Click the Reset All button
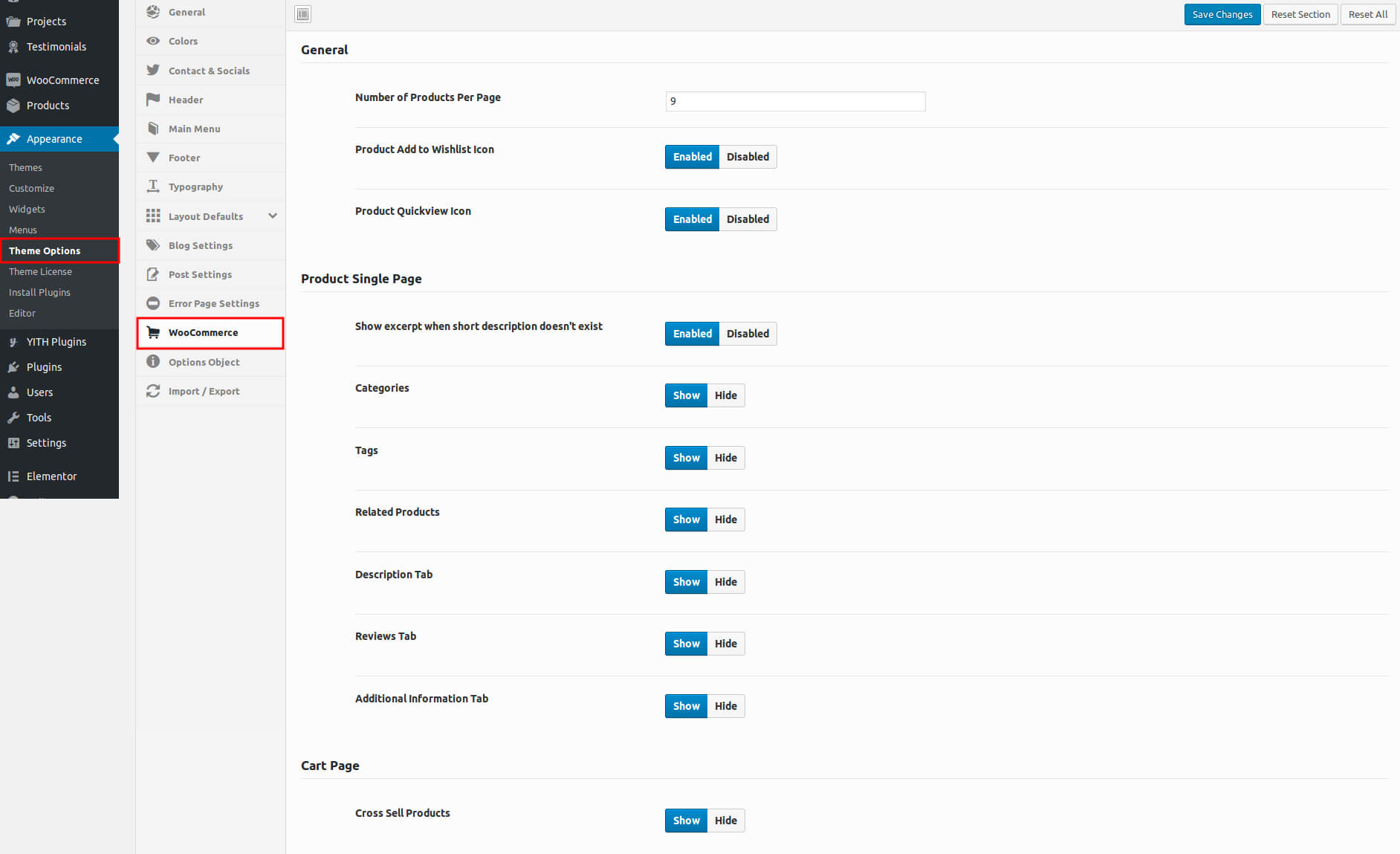 (1368, 14)
